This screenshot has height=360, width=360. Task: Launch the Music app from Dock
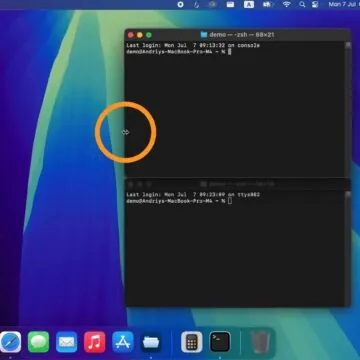click(x=95, y=342)
